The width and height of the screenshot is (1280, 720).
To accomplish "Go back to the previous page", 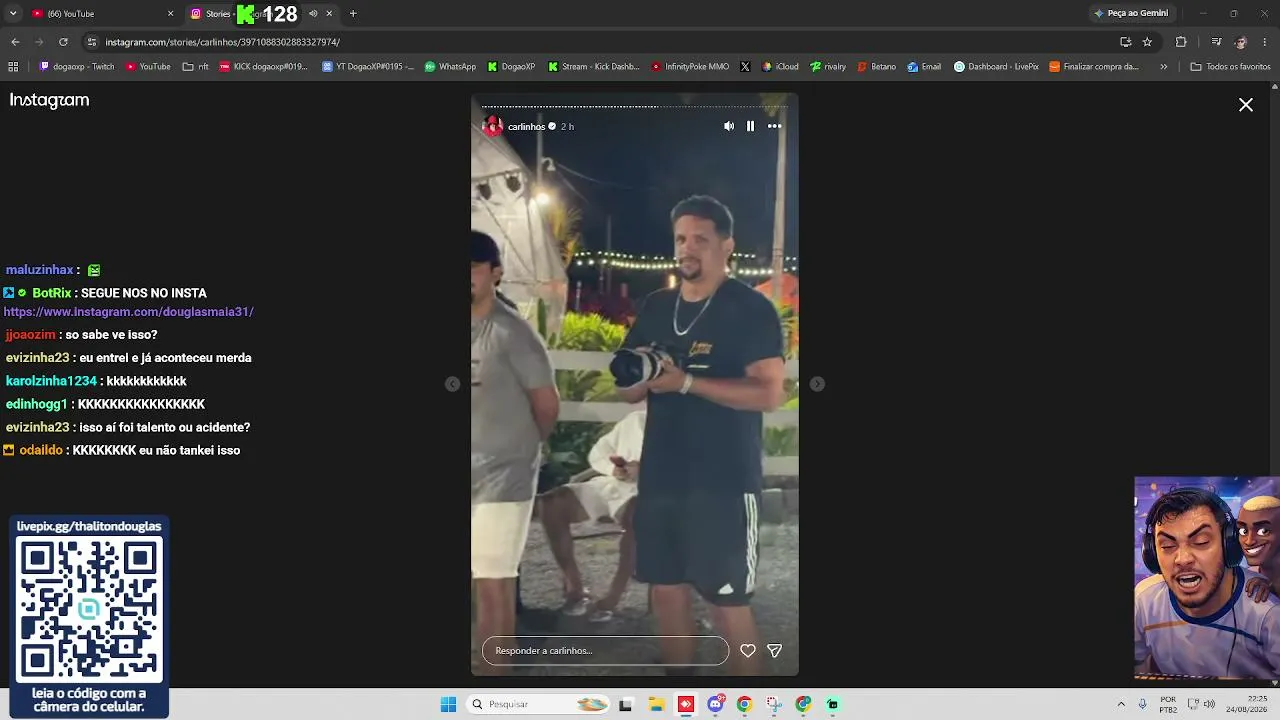I will pyautogui.click(x=15, y=42).
